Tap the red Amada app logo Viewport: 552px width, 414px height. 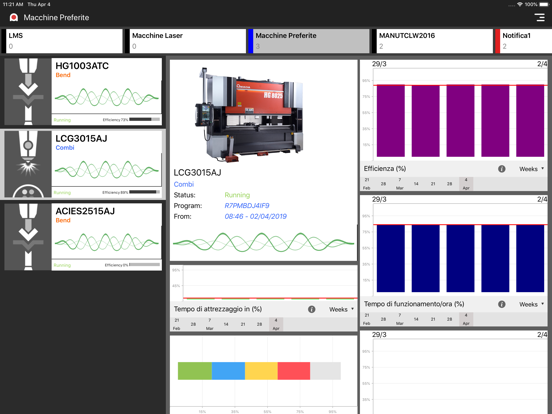point(14,17)
